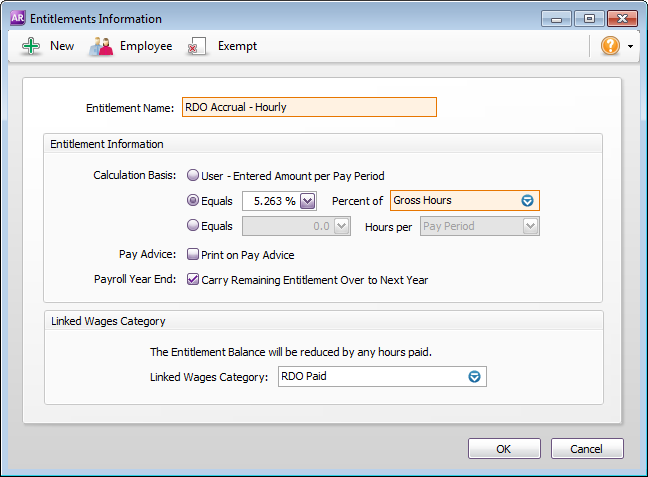Click the 'Entitlement Name:' label
Image resolution: width=648 pixels, height=477 pixels.
(130, 108)
